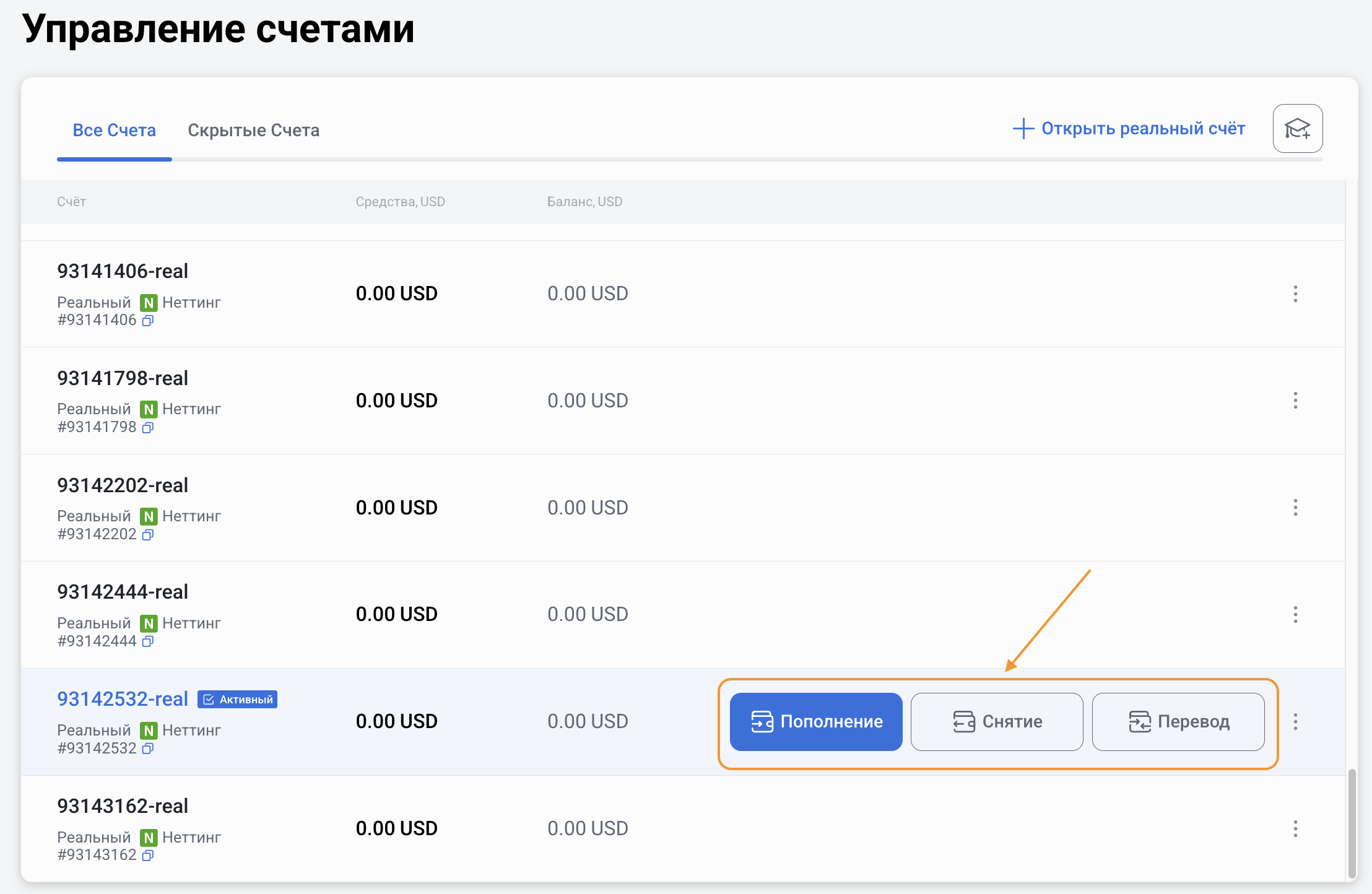
Task: Click Открыть реальный счёт link
Action: pyautogui.click(x=1129, y=128)
